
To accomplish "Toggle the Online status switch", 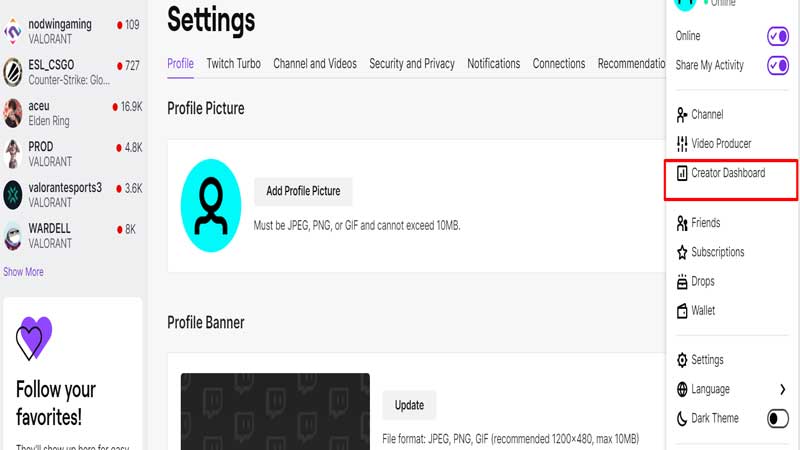I will [x=778, y=36].
